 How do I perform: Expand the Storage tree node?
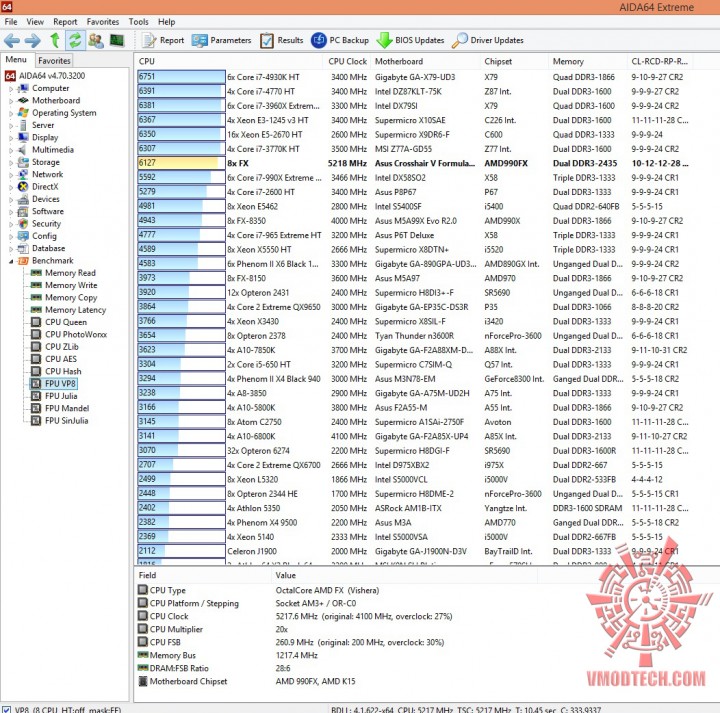click(11, 163)
